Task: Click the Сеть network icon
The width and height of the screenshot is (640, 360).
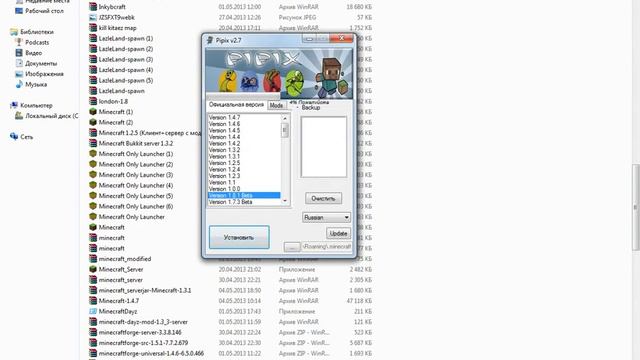Action: click(x=14, y=137)
